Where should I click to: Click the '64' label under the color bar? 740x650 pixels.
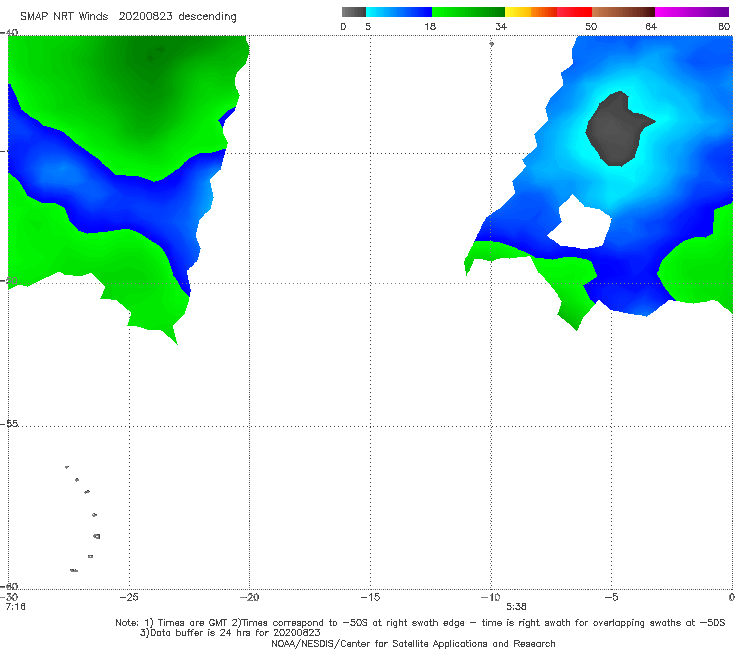(651, 26)
